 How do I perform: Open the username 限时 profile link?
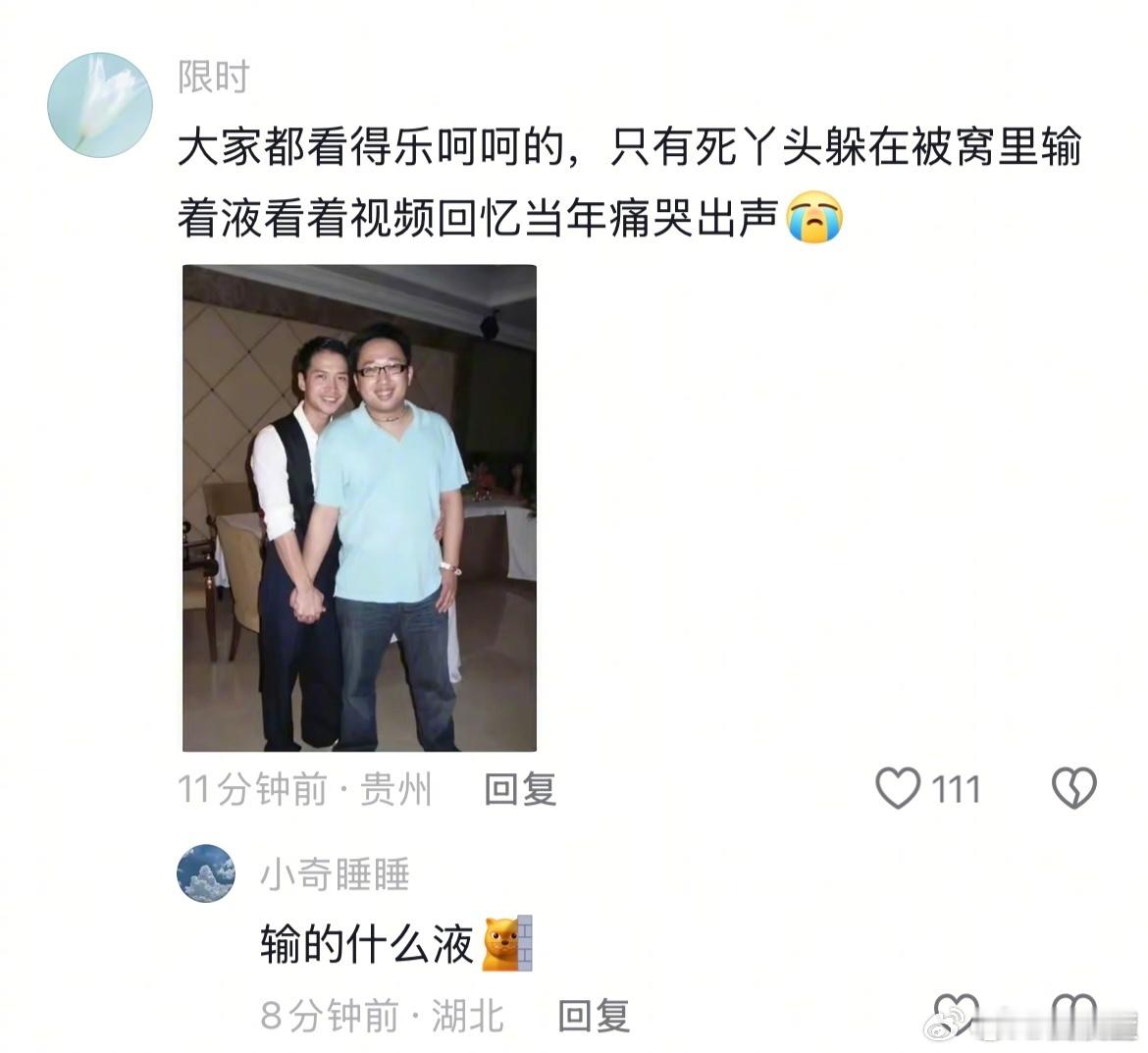click(x=214, y=77)
